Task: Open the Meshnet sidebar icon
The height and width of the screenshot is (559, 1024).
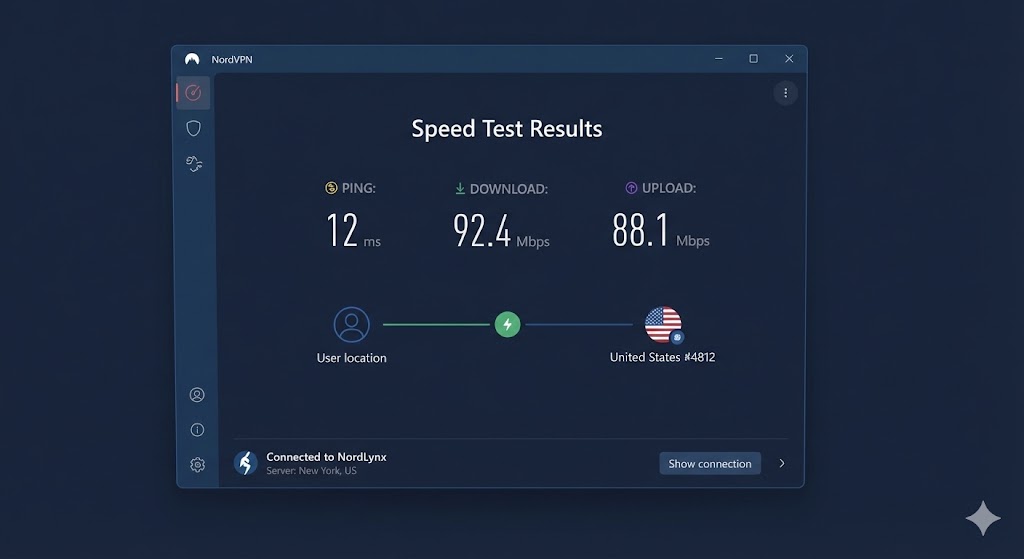Action: pyautogui.click(x=194, y=163)
